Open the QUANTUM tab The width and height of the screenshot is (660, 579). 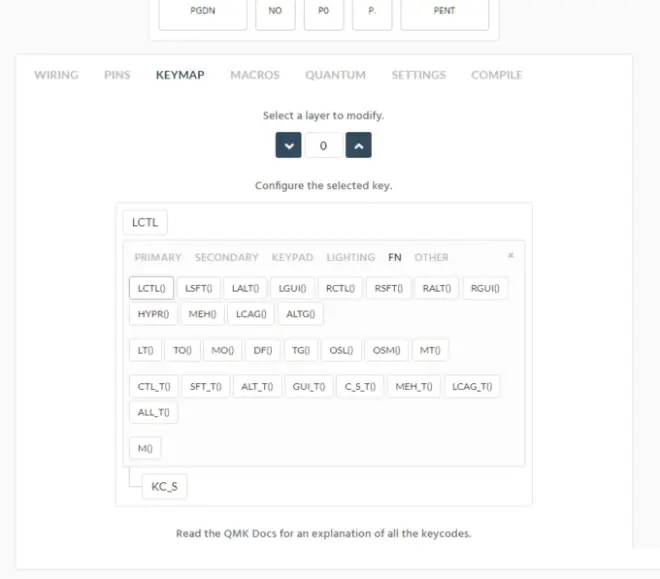(335, 75)
